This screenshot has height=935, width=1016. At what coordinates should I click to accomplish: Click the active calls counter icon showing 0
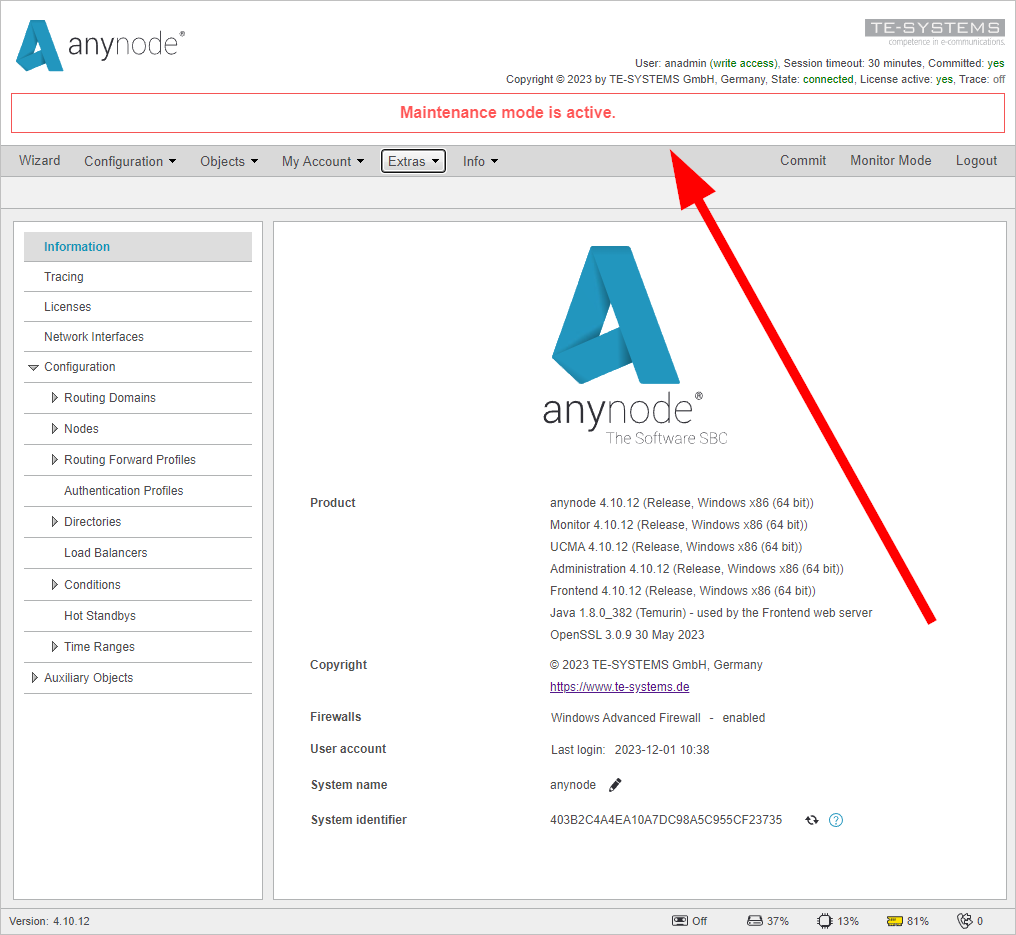pos(963,921)
